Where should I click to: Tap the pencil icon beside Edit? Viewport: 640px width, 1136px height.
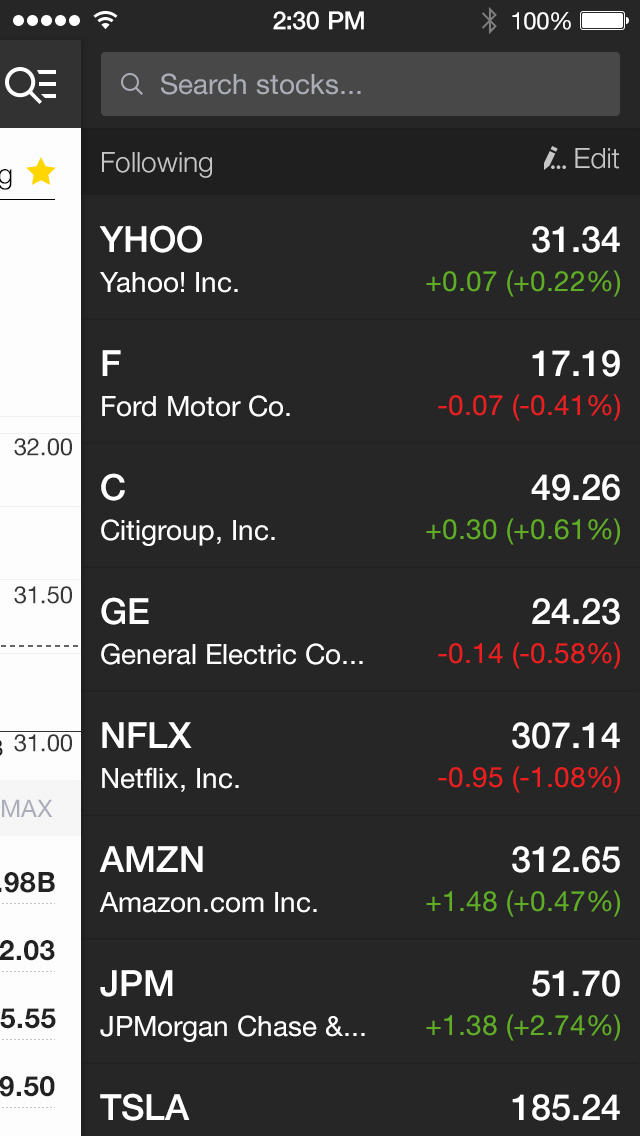553,159
